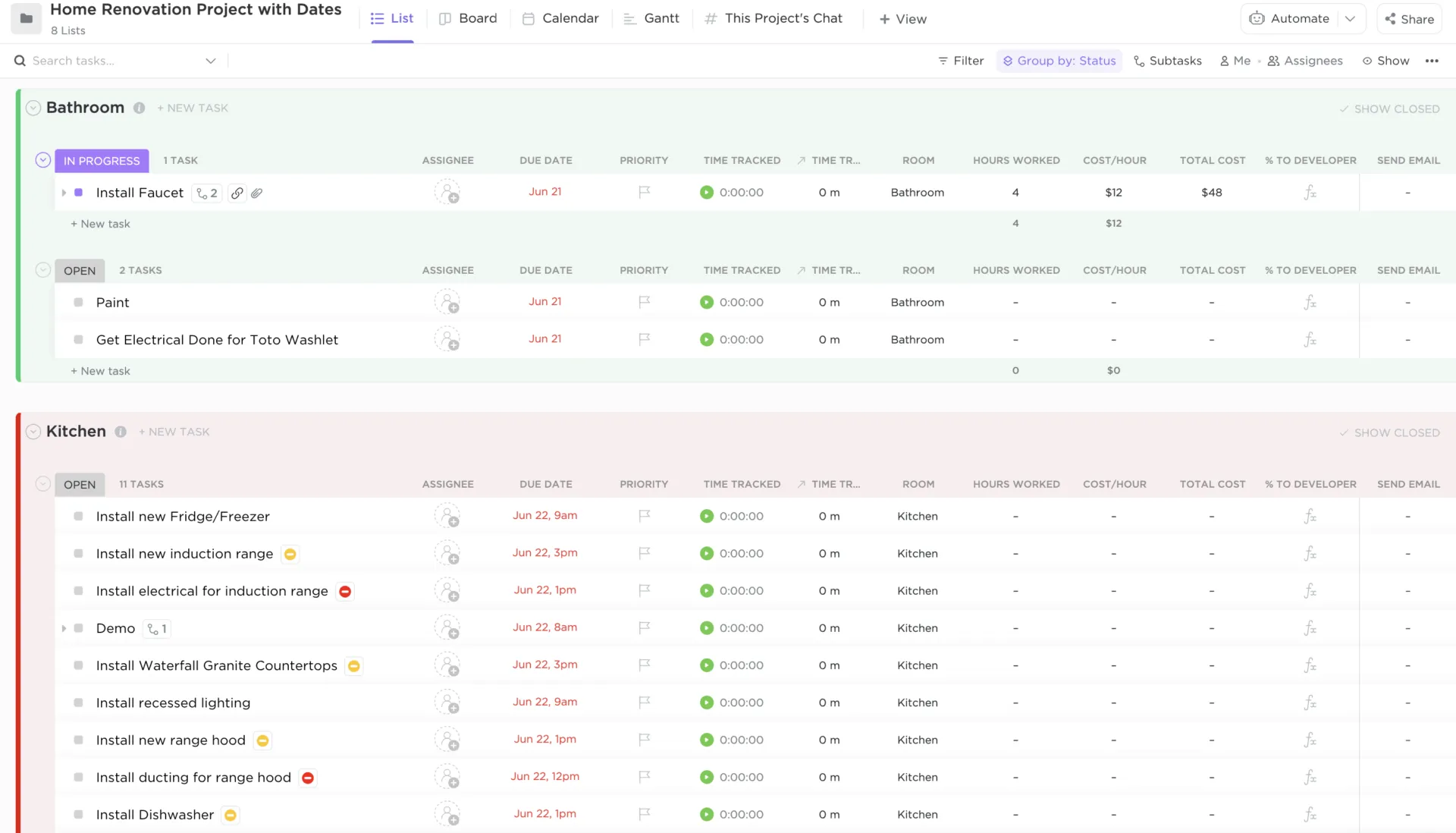1456x833 pixels.
Task: Click Group by: Status button
Action: [1059, 61]
